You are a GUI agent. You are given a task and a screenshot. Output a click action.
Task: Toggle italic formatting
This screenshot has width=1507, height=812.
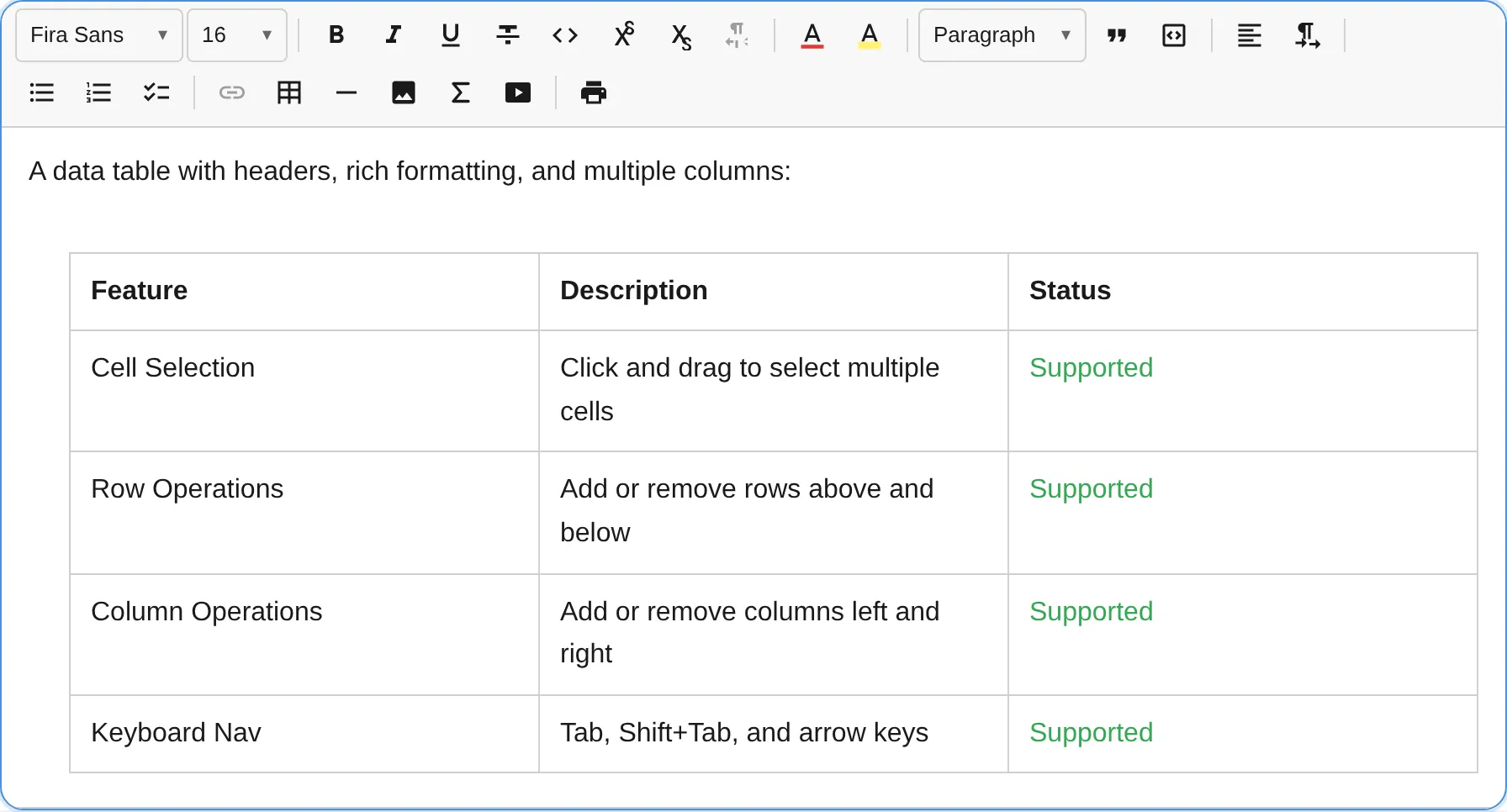click(x=394, y=35)
